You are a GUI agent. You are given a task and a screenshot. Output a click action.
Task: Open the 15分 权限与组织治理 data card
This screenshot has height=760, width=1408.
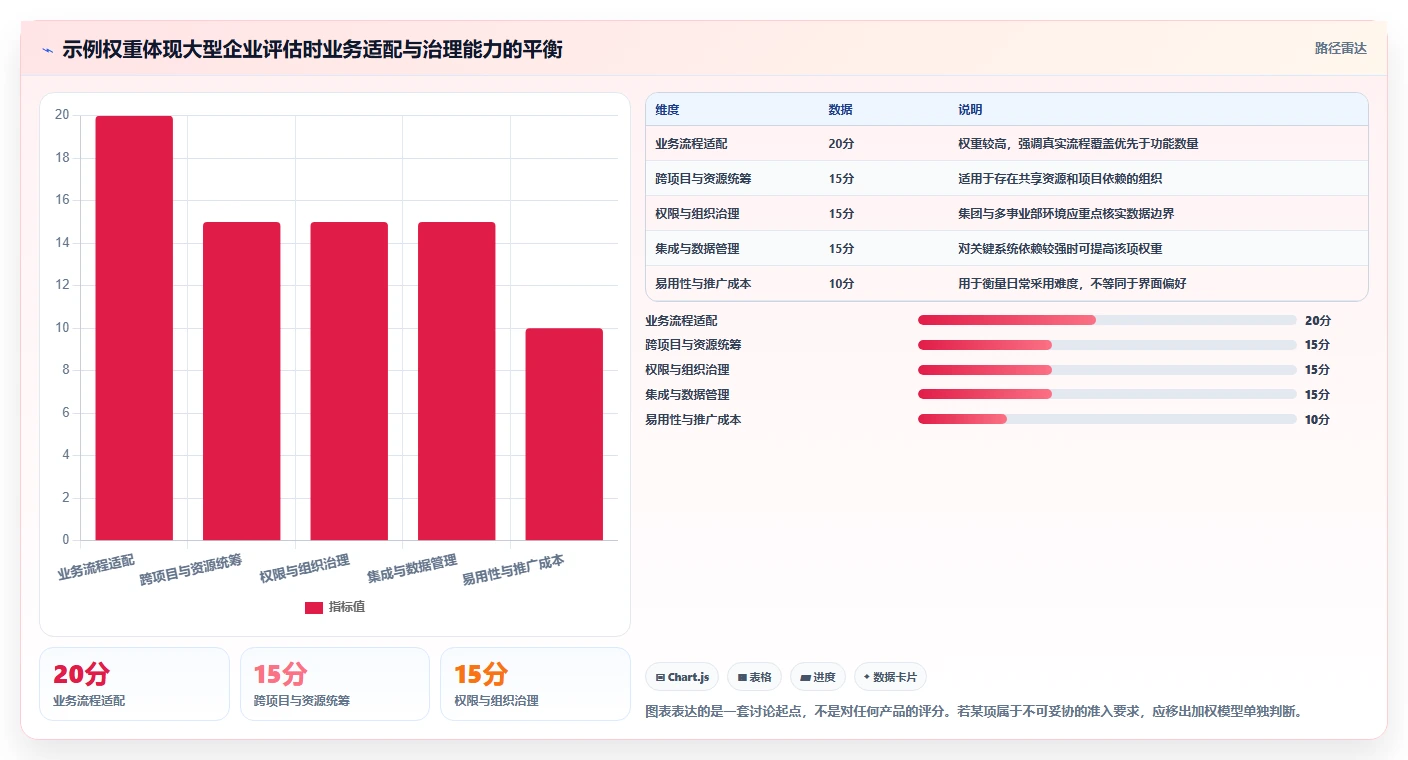click(x=535, y=684)
